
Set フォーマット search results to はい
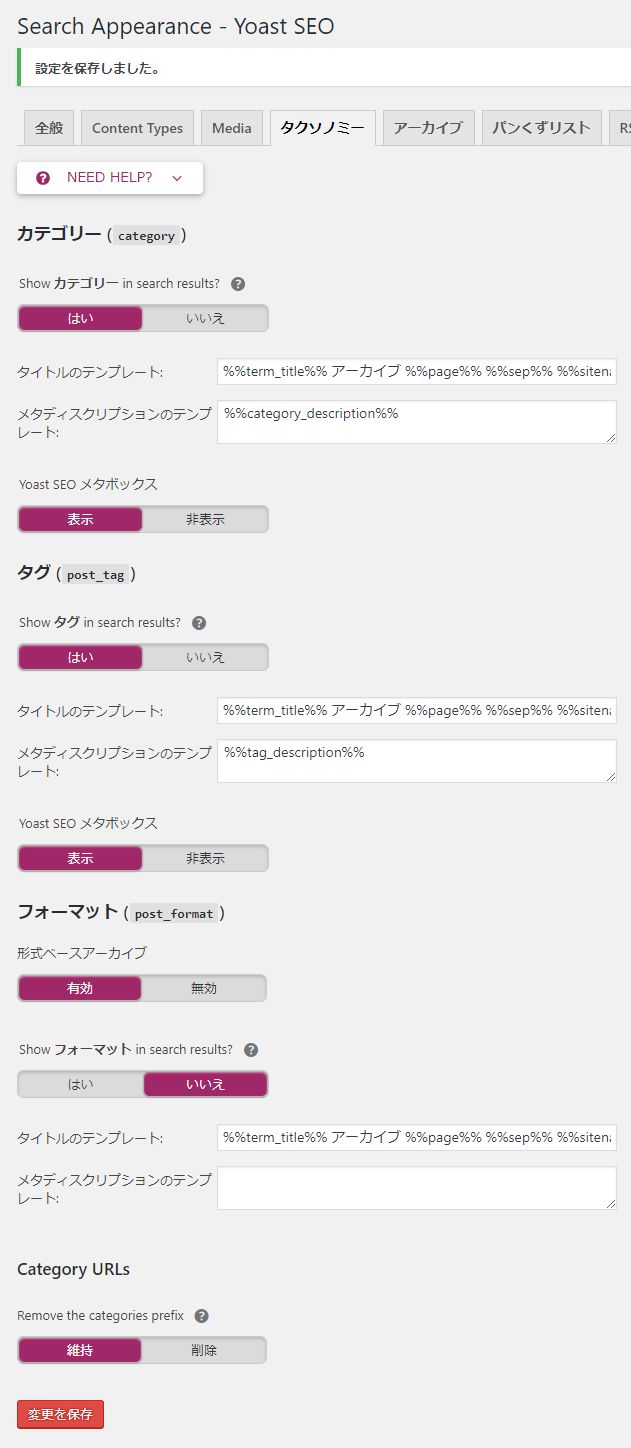point(81,1084)
